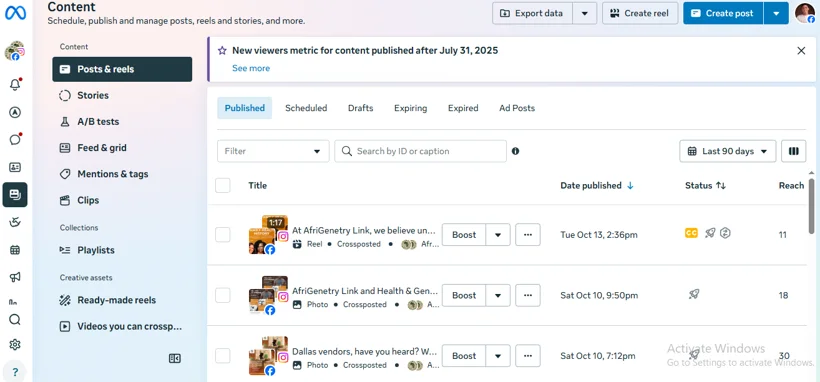The image size is (820, 382).
Task: Open the three-dots menu for the Dallas vendors row
Action: coord(528,356)
